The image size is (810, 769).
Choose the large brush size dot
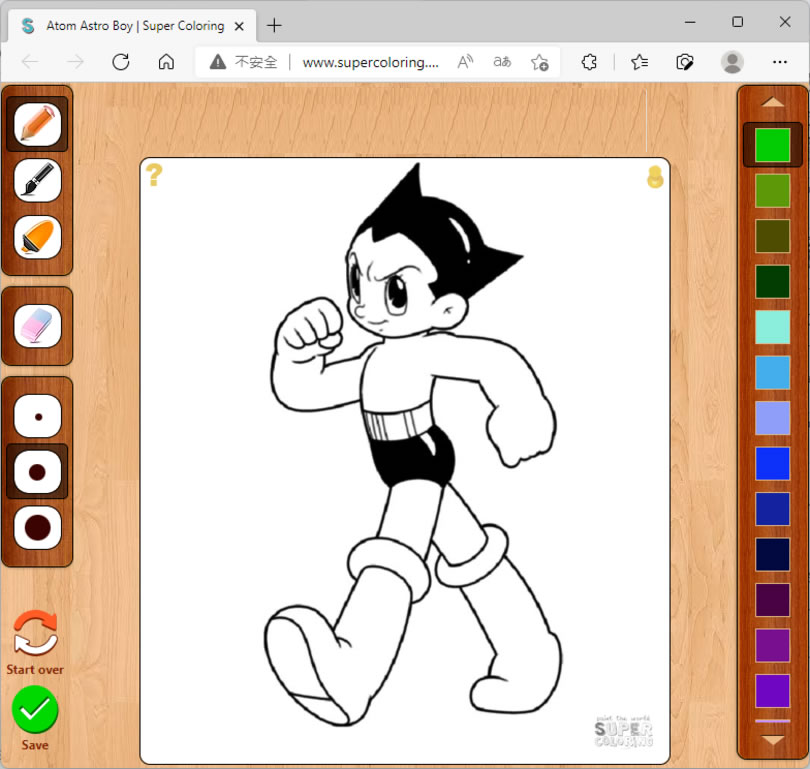coord(37,527)
